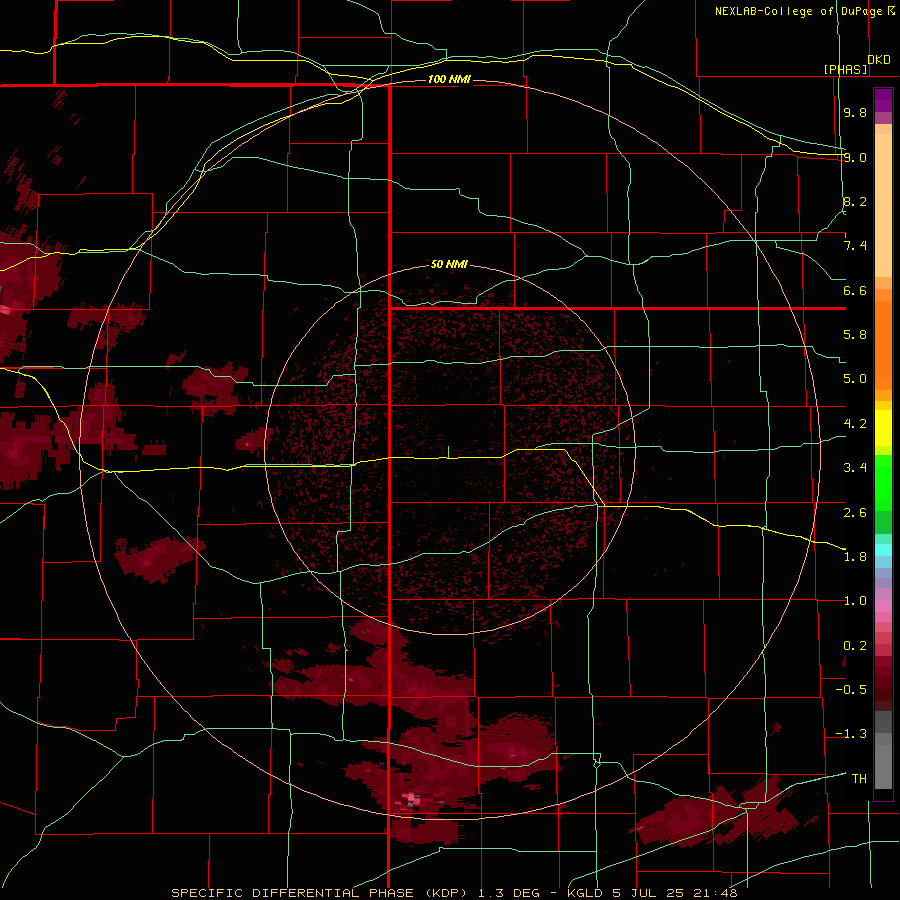Click the 3.4 scale value
The image size is (900, 900).
(x=855, y=468)
